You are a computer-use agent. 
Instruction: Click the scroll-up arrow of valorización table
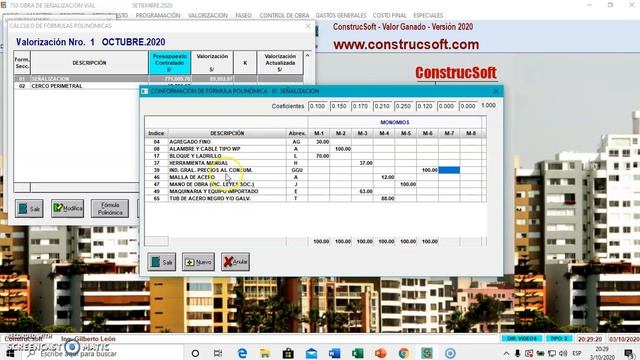[x=307, y=56]
